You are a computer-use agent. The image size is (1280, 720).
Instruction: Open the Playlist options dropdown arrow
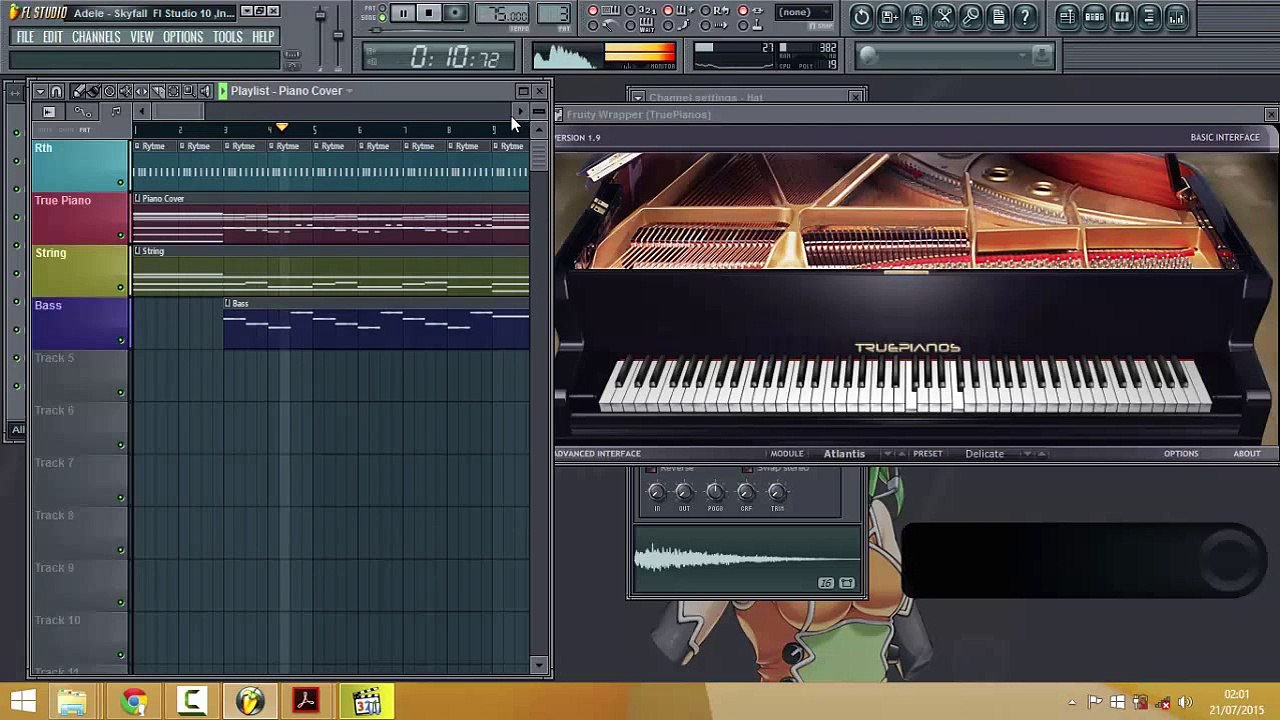tap(40, 91)
